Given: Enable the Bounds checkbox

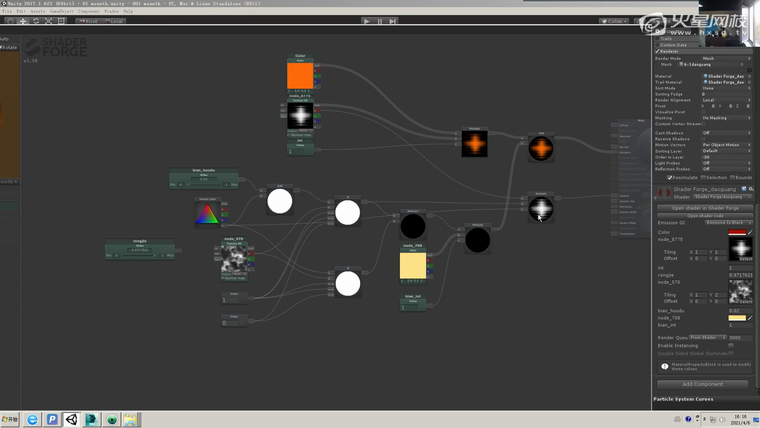Looking at the screenshot, I should 736,178.
